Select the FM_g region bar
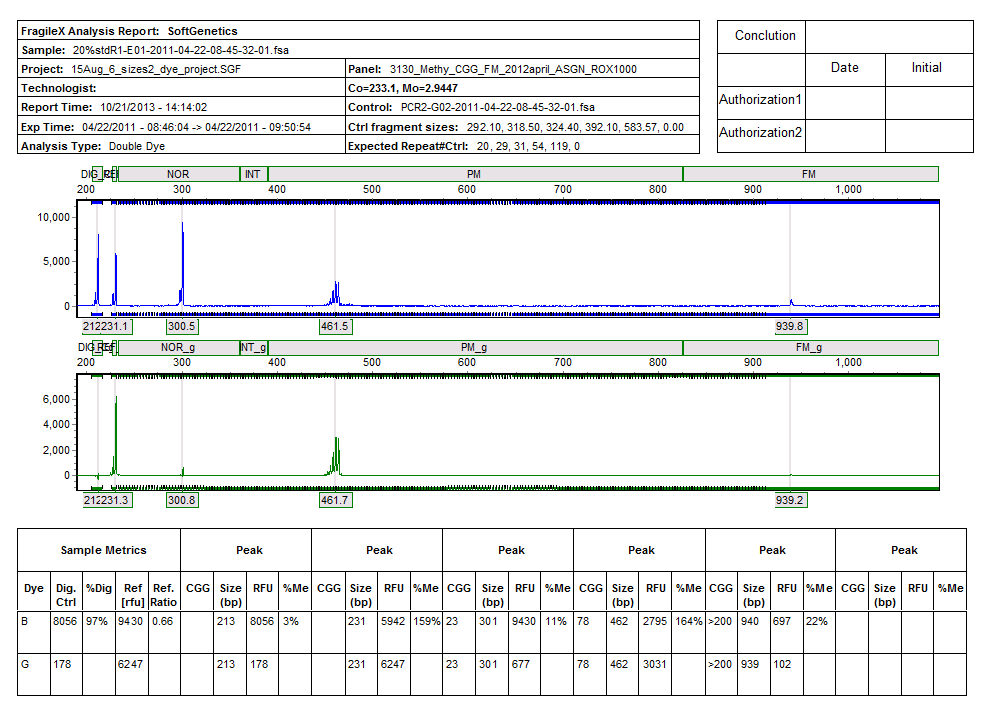Screen dimensions: 998x720 (810, 348)
